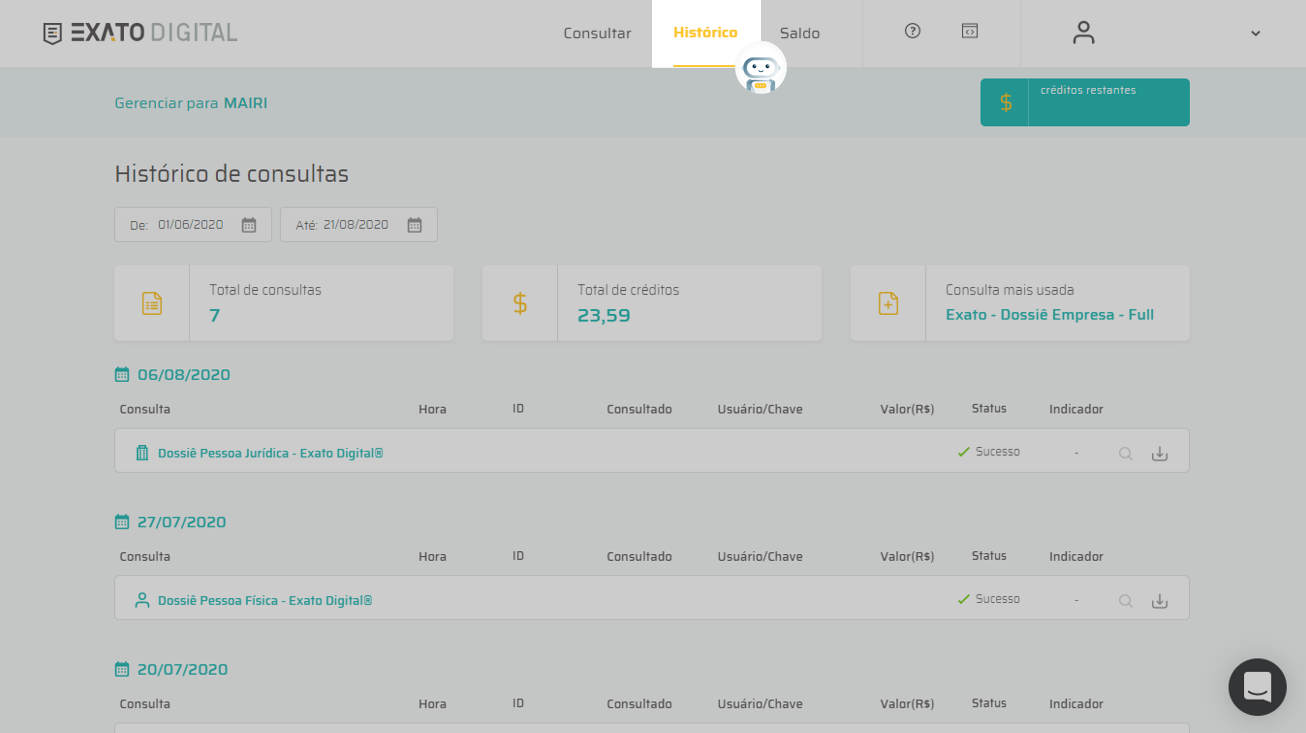This screenshot has height=733, width=1306.
Task: Download the Dossiê Pessoa Jurídica result
Action: (x=1159, y=454)
